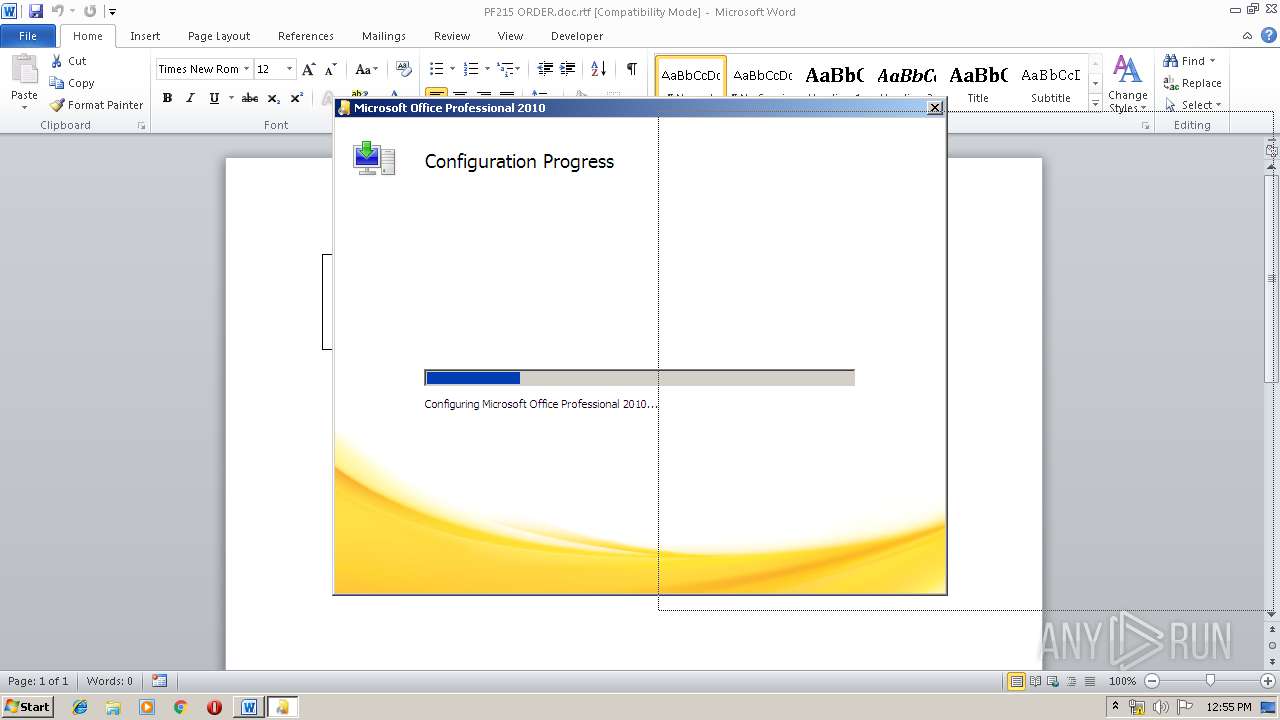Click the Change Styles button
1280x720 pixels.
1127,84
